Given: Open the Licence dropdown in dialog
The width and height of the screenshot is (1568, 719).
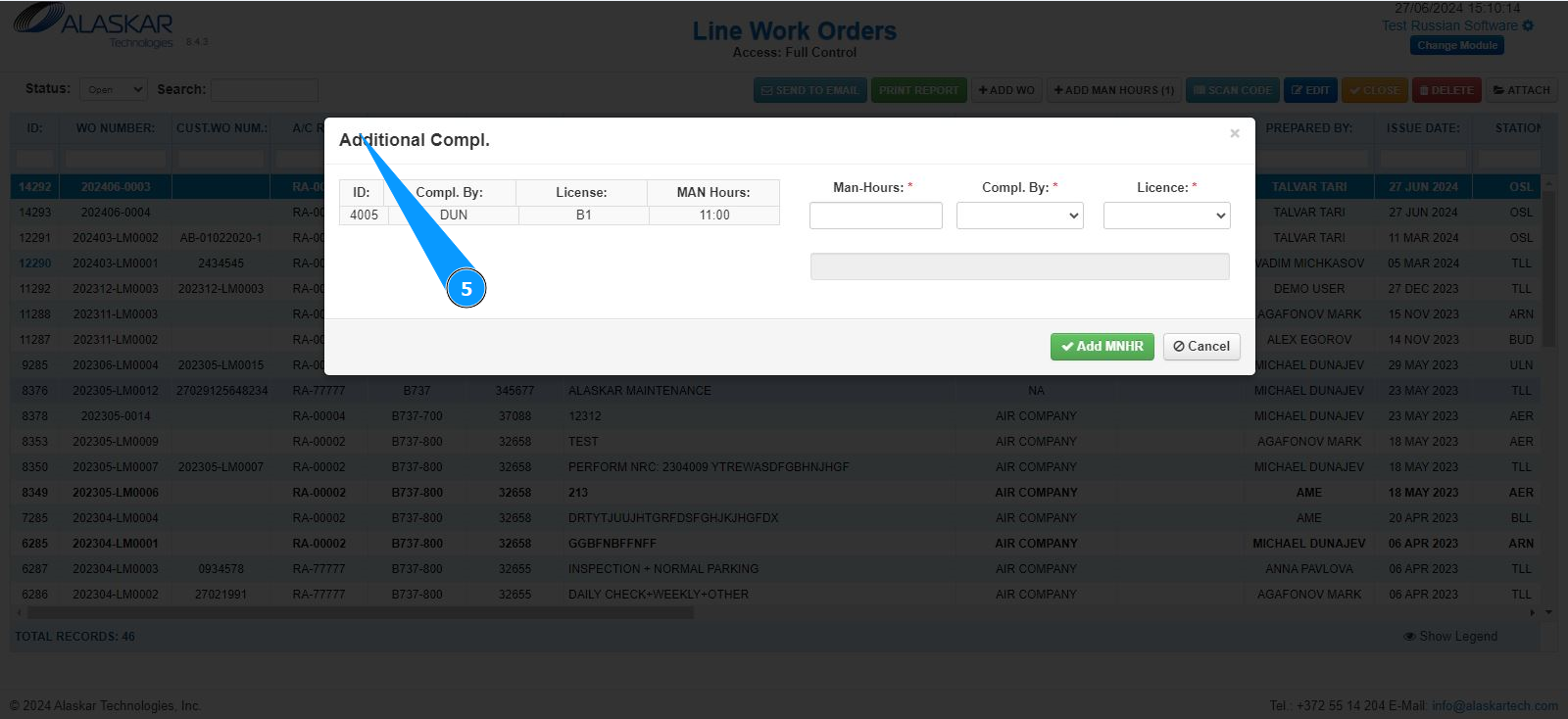Looking at the screenshot, I should point(1167,216).
